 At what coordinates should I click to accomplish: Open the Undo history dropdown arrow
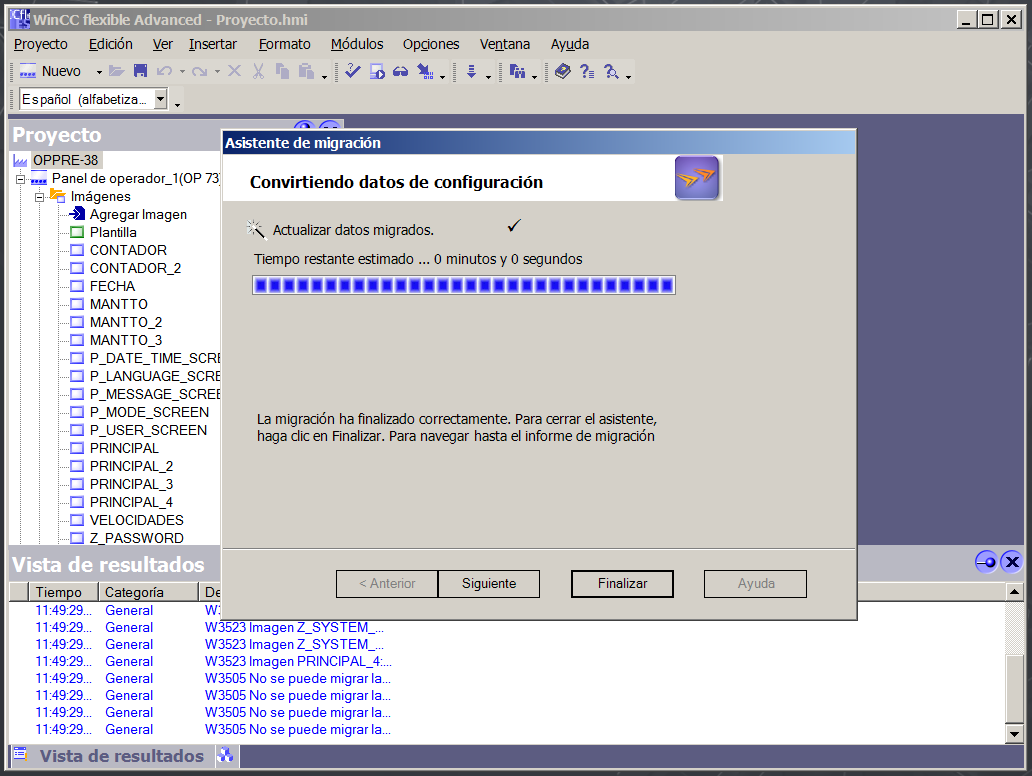[182, 72]
